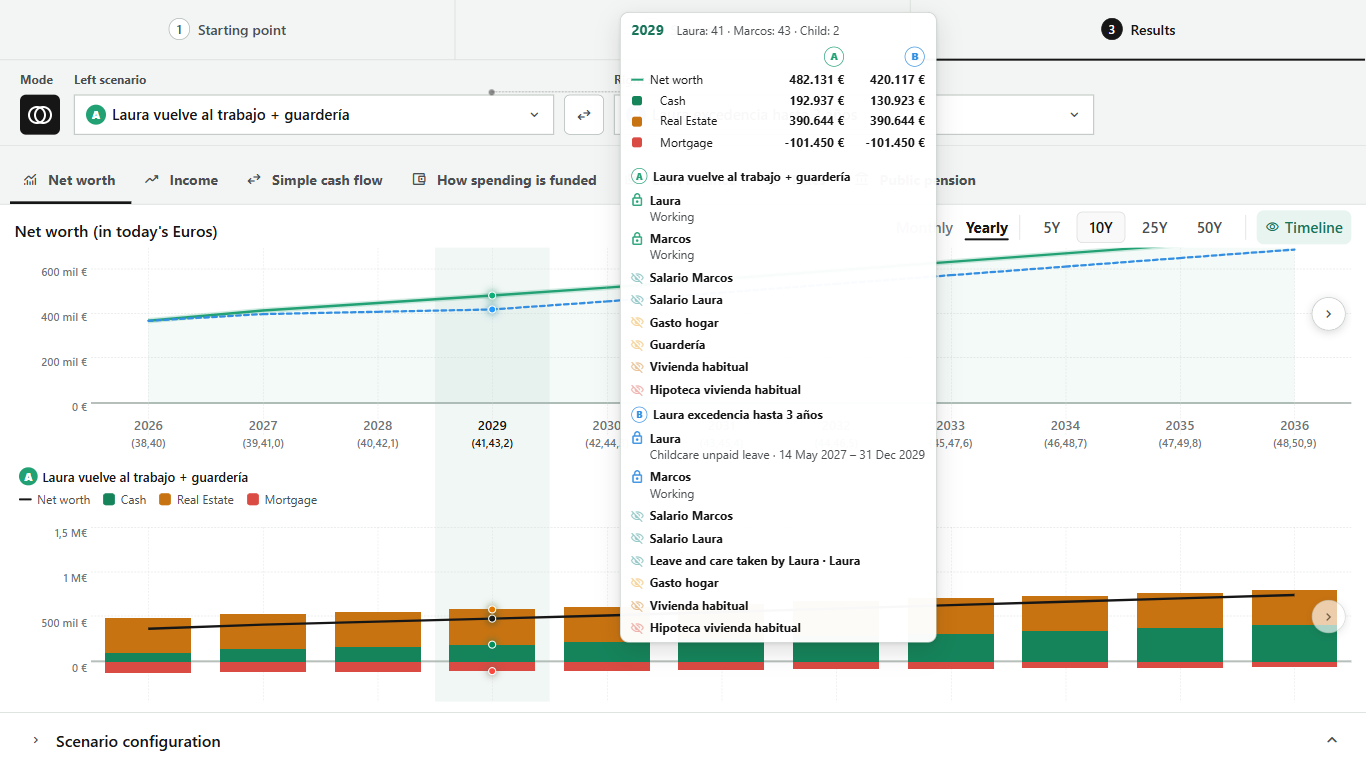Click eye-off icon for Salario Laura under scenario B

[638, 539]
